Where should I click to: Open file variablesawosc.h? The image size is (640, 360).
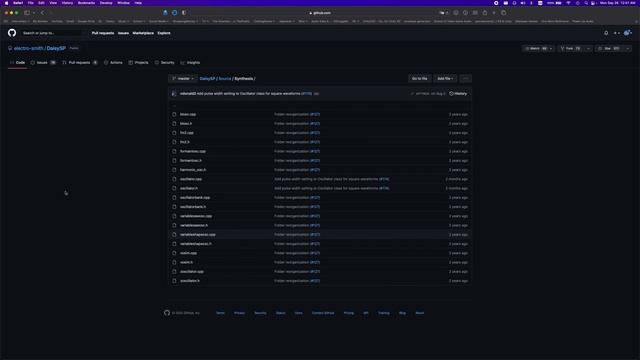click(x=194, y=225)
